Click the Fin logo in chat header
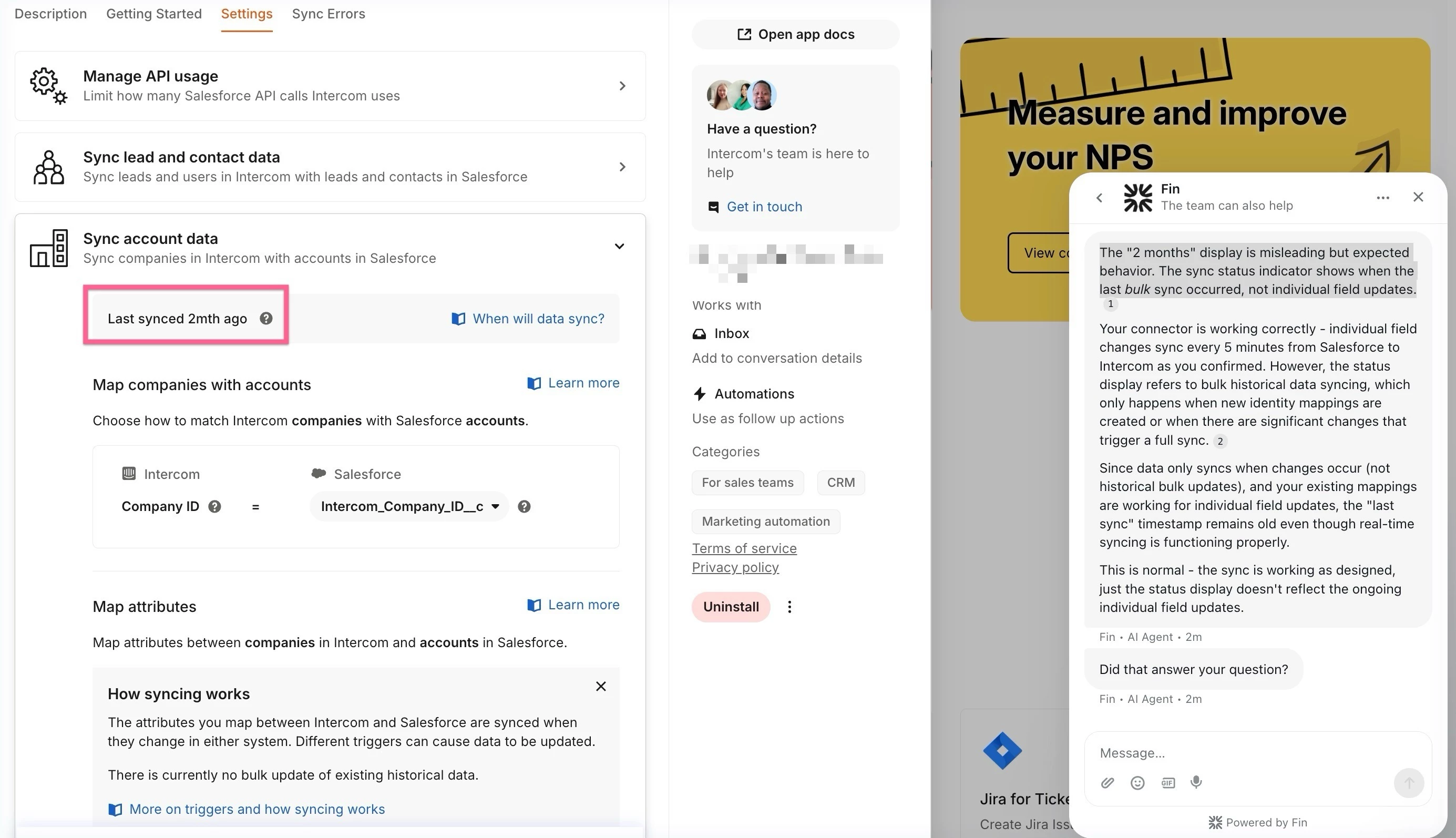 1138,198
